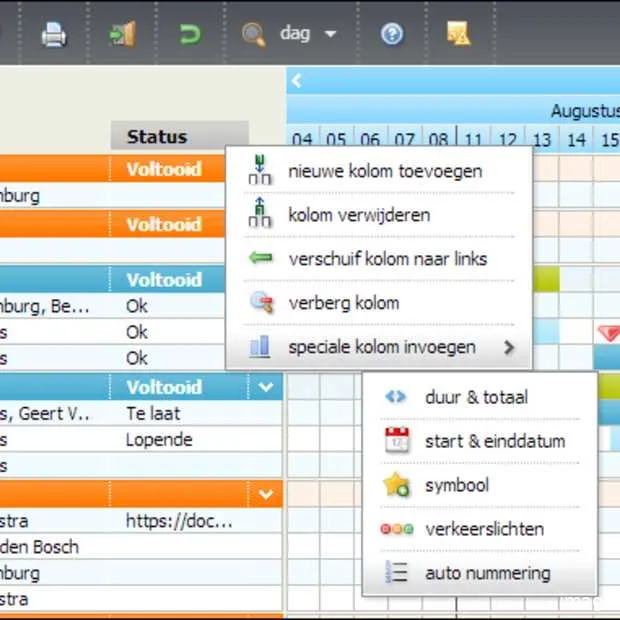620x620 pixels.
Task: Add 'verkeerslichten' traffic lights column
Action: 484,529
